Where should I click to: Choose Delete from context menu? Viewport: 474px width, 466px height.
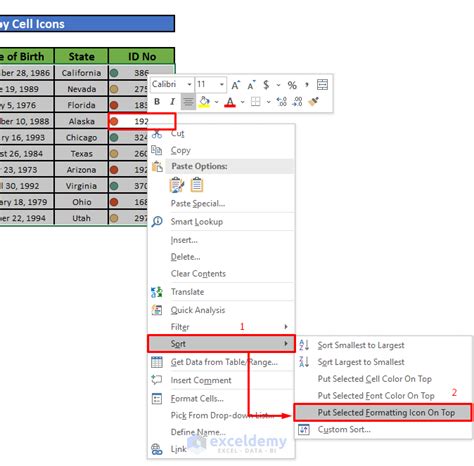185,257
